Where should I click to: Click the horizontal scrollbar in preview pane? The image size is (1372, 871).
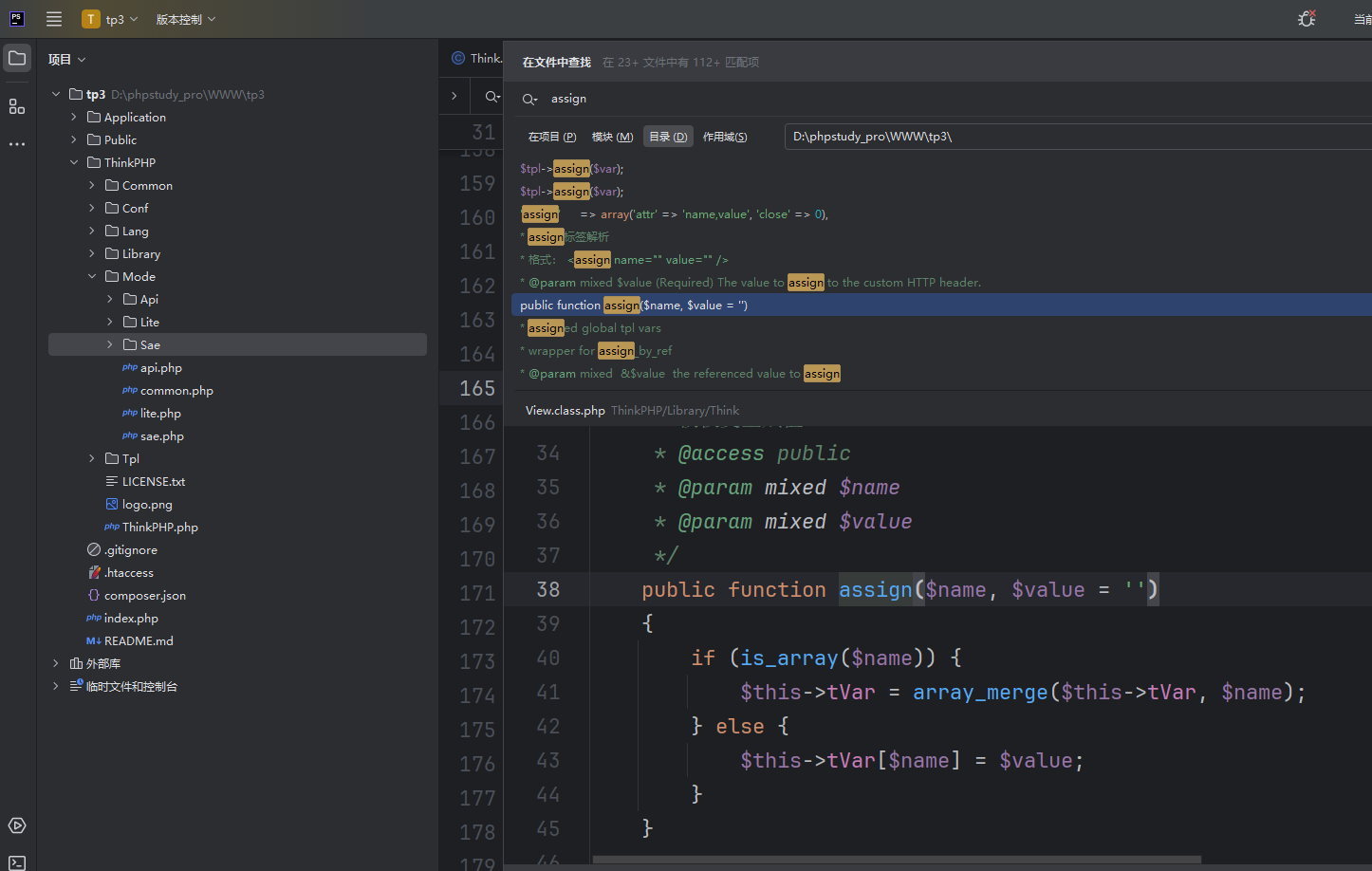896,861
